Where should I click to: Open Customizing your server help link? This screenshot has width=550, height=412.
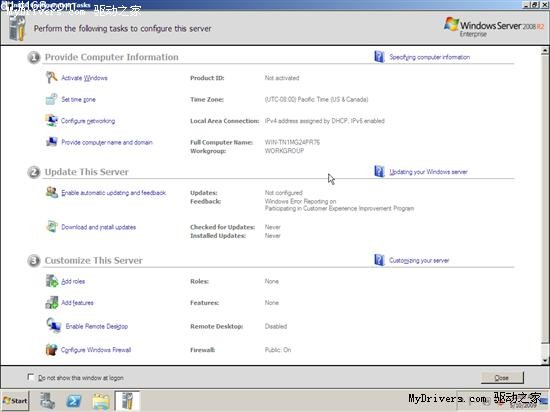point(419,261)
